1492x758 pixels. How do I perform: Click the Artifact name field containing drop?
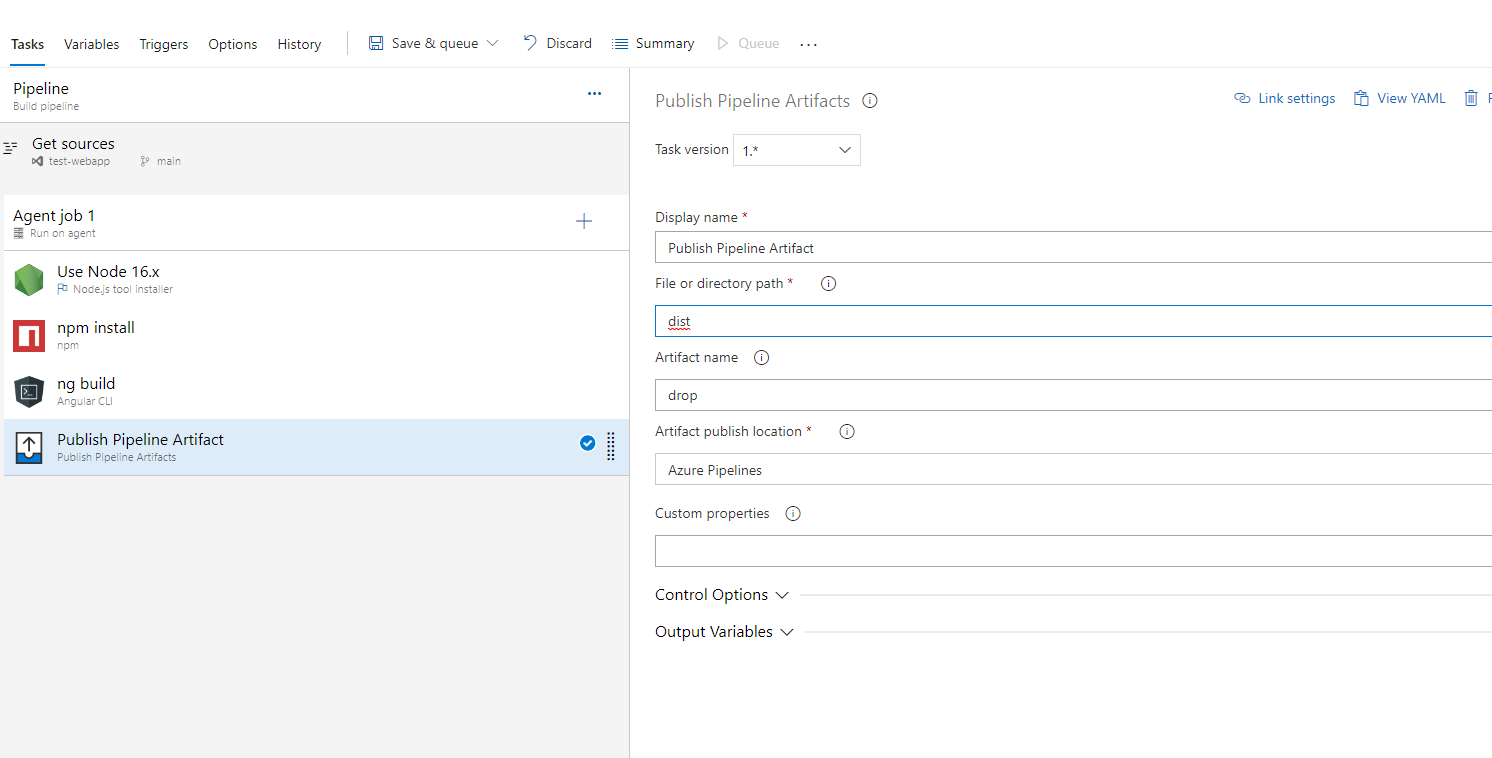click(x=1073, y=395)
